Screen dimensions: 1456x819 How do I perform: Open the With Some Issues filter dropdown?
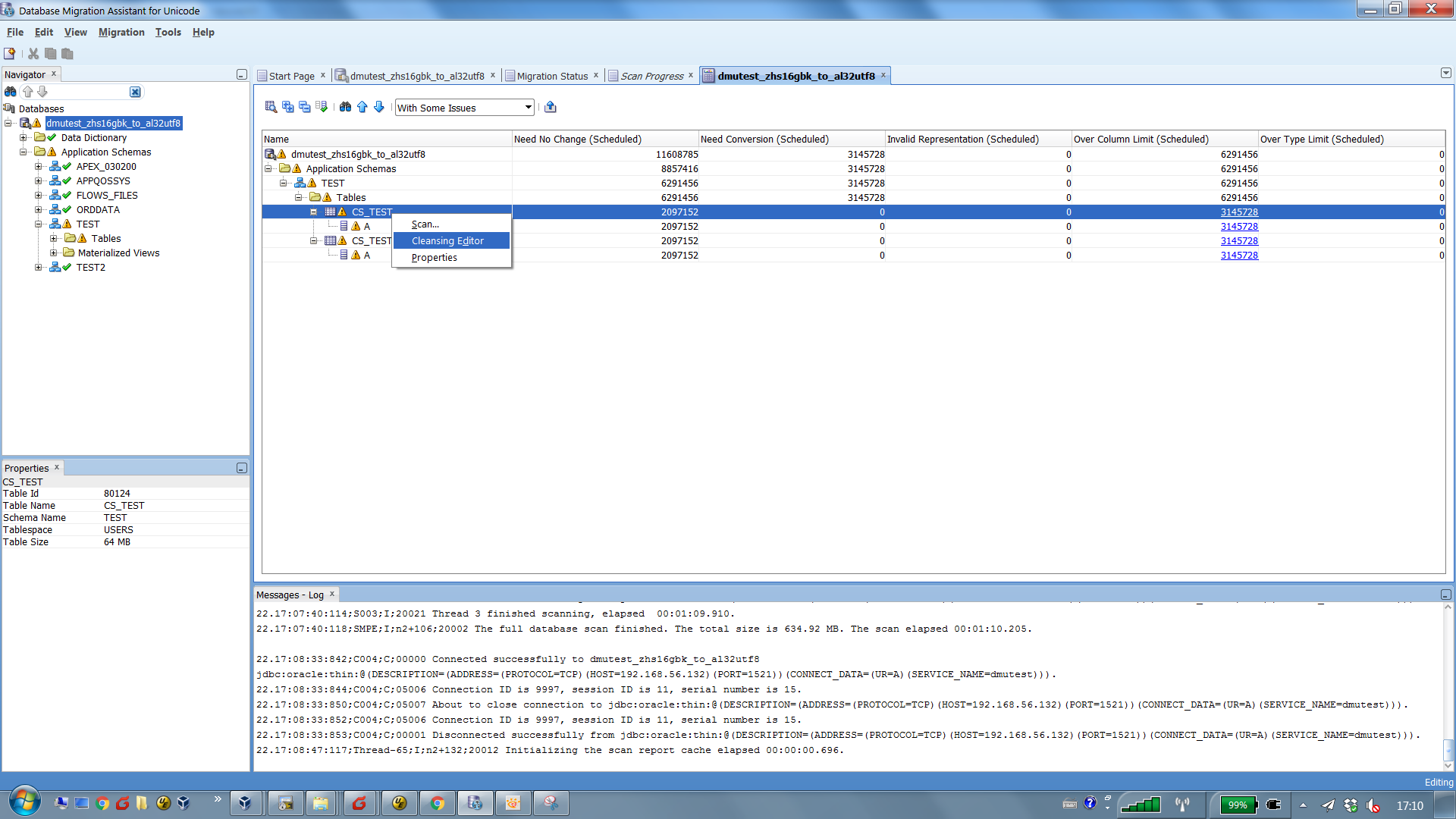pyautogui.click(x=529, y=108)
